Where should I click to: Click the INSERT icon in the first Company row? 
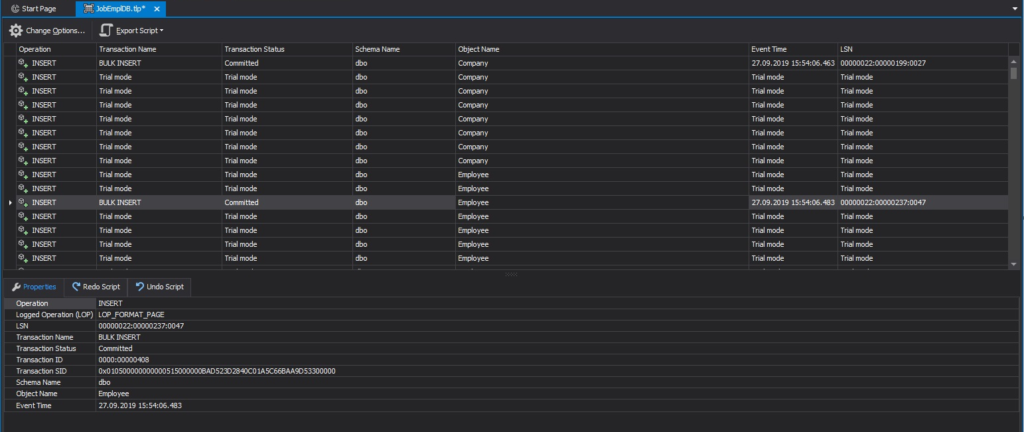(x=23, y=63)
